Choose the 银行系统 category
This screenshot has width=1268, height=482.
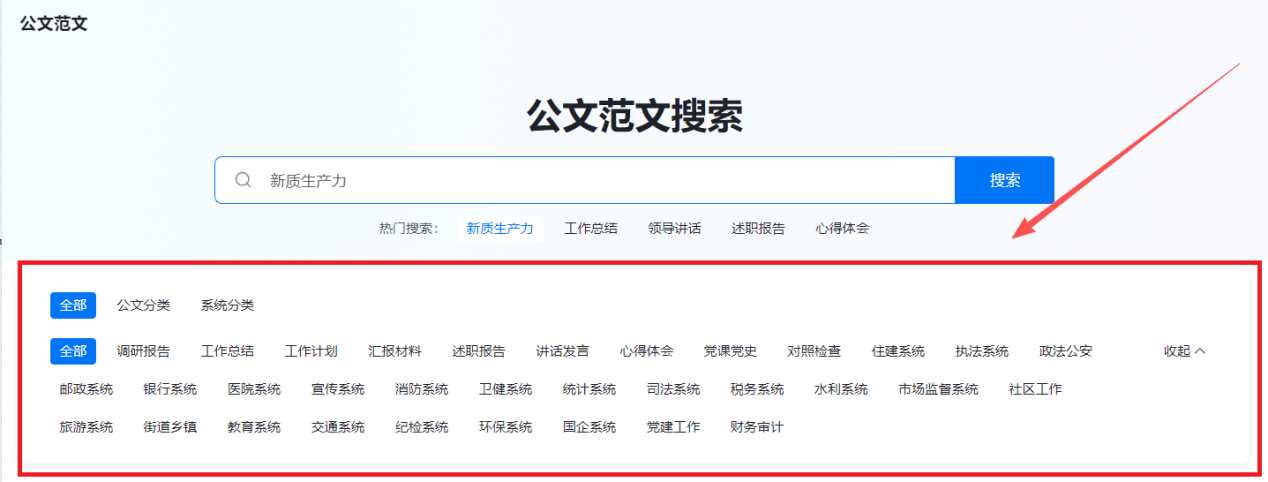click(x=170, y=389)
